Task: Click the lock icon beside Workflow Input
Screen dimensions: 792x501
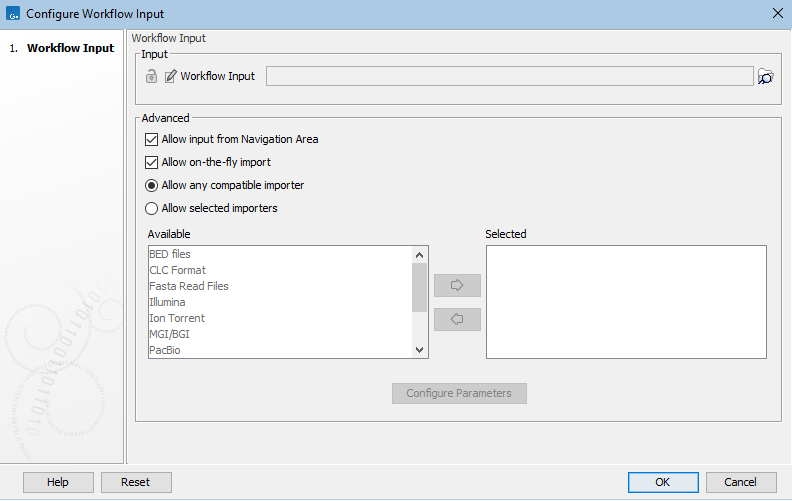Action: click(151, 76)
